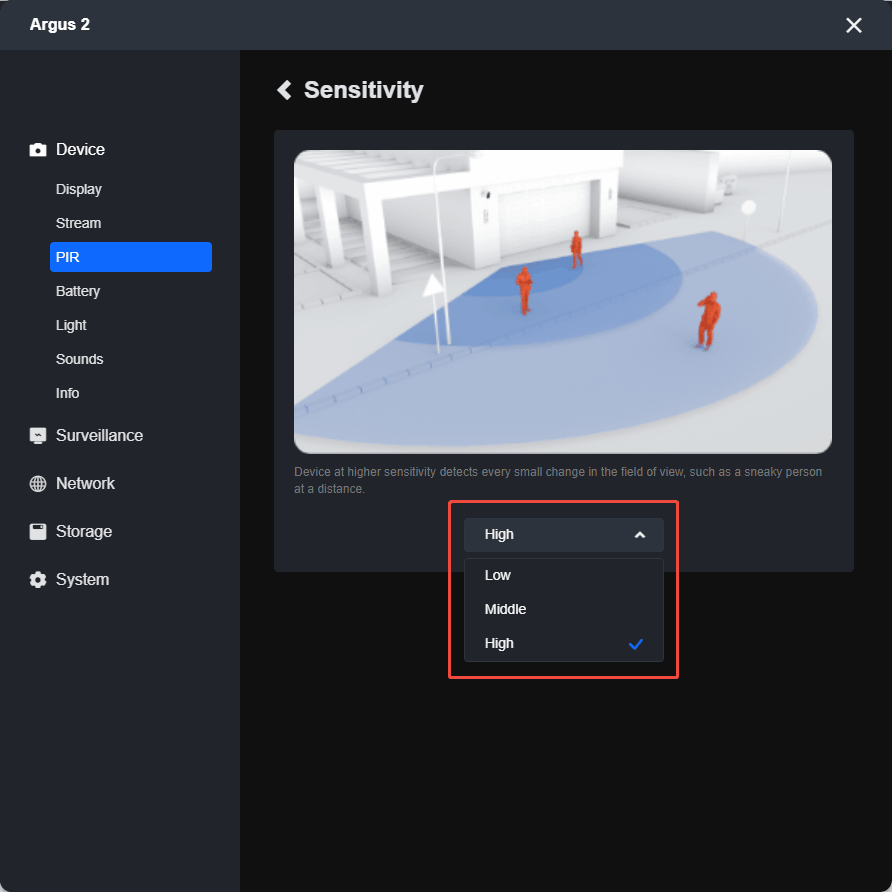This screenshot has width=892, height=892.
Task: Select the High option in the list
Action: 563,643
